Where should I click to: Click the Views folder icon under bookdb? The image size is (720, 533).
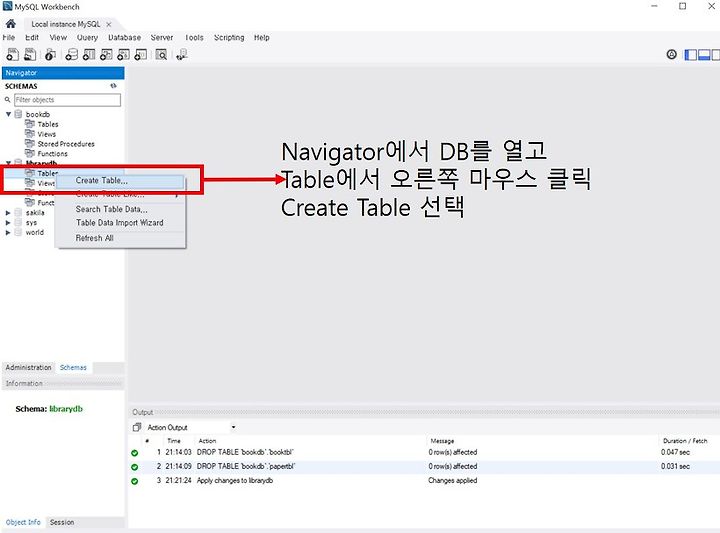(x=30, y=134)
